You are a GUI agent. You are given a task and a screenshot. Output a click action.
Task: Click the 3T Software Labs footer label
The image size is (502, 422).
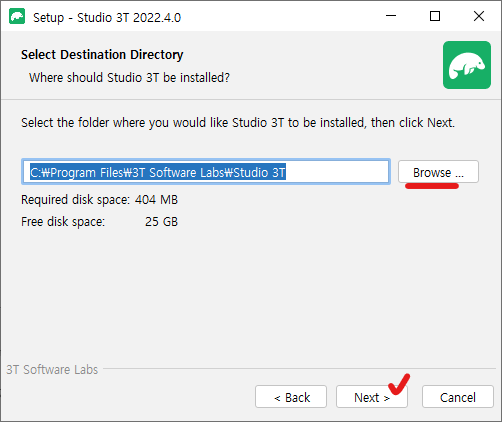point(52,369)
